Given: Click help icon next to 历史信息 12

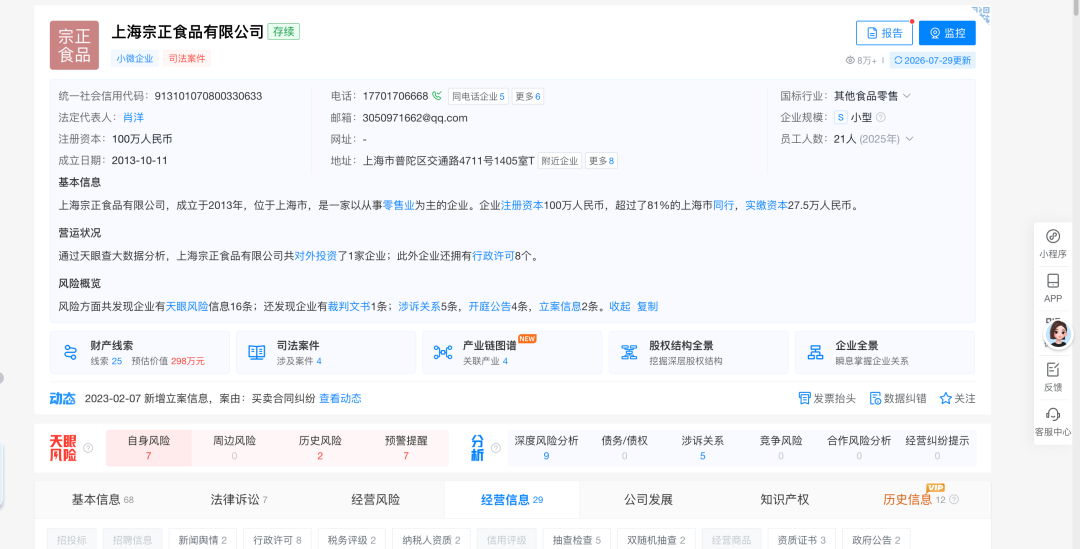Looking at the screenshot, I should (954, 500).
